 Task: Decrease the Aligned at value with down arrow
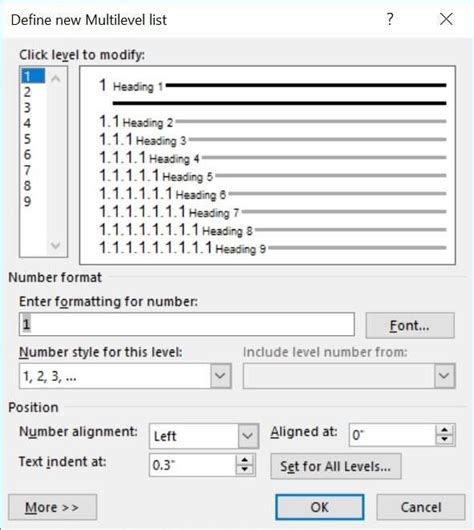click(445, 439)
